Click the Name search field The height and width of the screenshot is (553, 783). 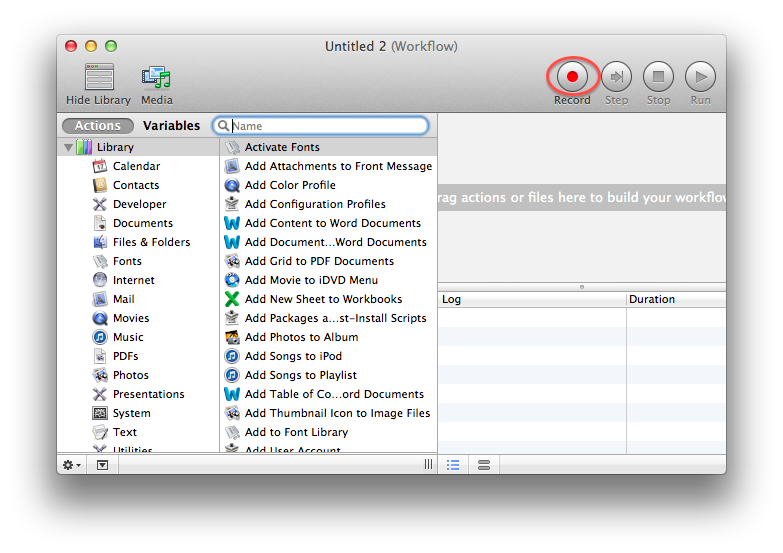pyautogui.click(x=321, y=126)
